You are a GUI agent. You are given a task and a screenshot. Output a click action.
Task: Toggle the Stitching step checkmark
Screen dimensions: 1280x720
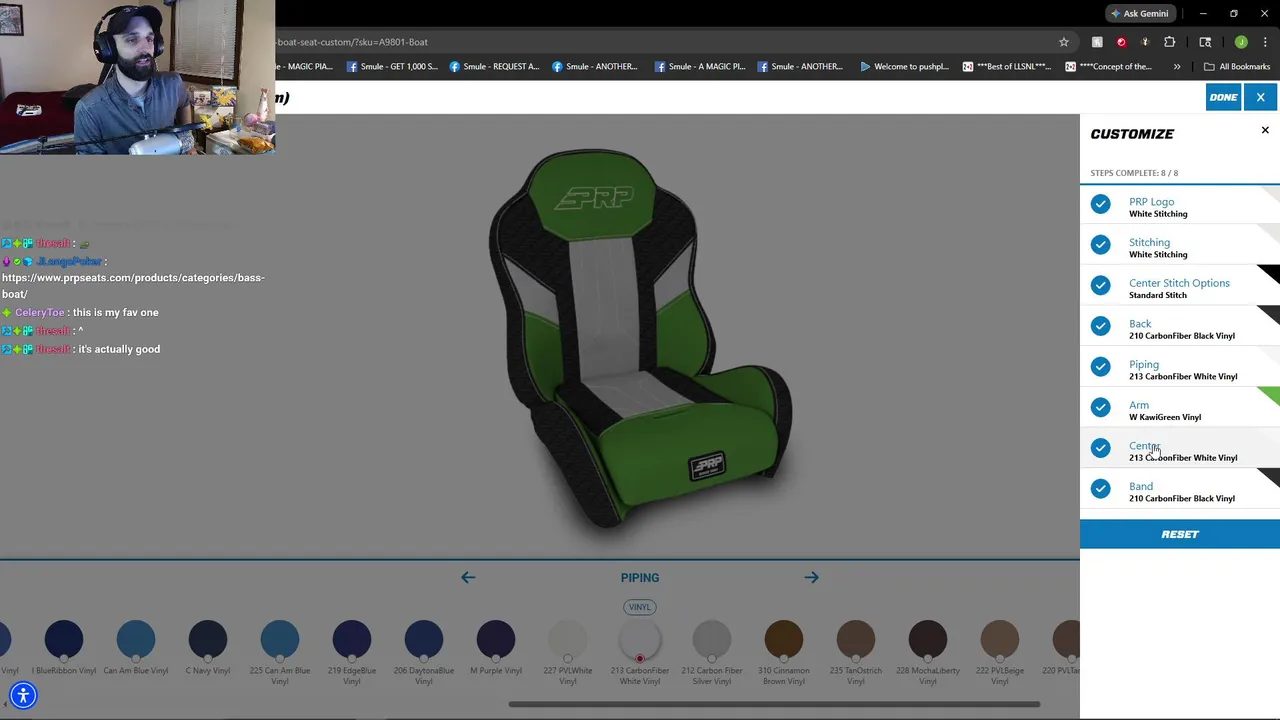click(1101, 244)
